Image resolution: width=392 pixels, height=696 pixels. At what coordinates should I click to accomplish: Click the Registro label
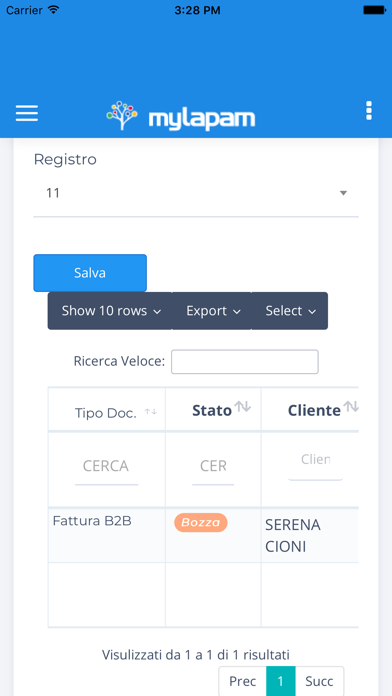(65, 159)
